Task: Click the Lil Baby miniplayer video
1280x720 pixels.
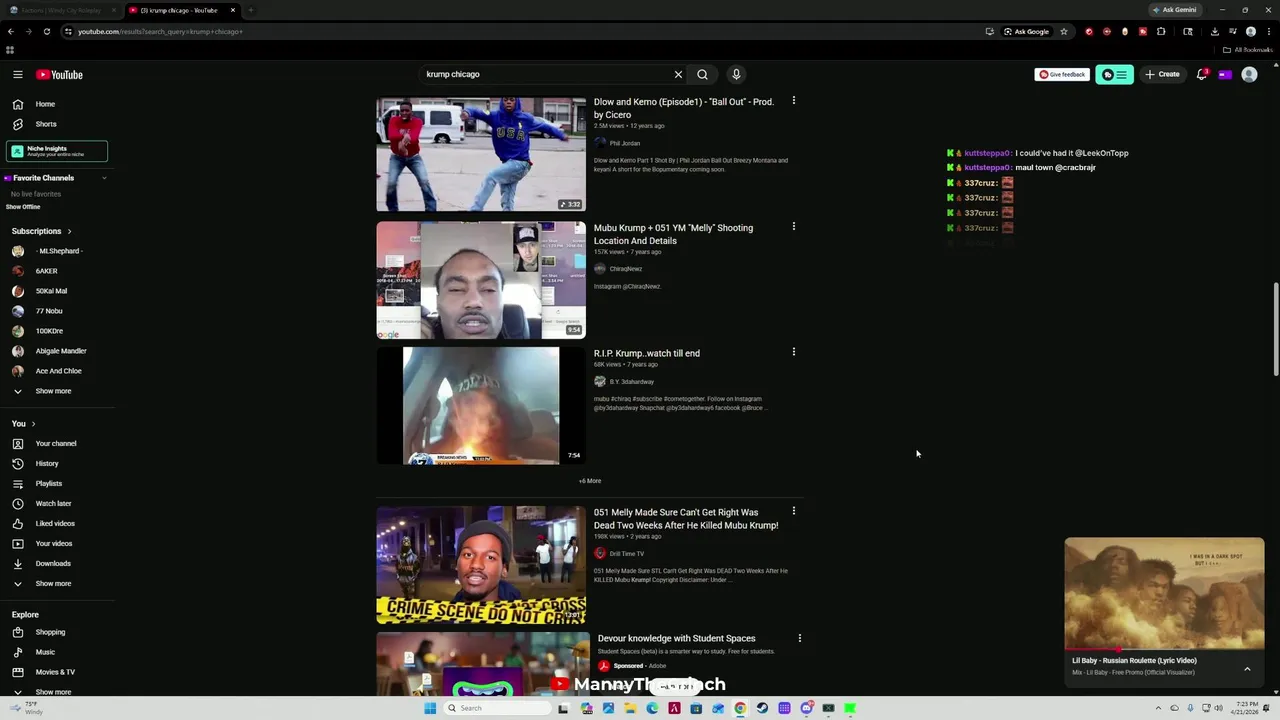Action: tap(1164, 594)
